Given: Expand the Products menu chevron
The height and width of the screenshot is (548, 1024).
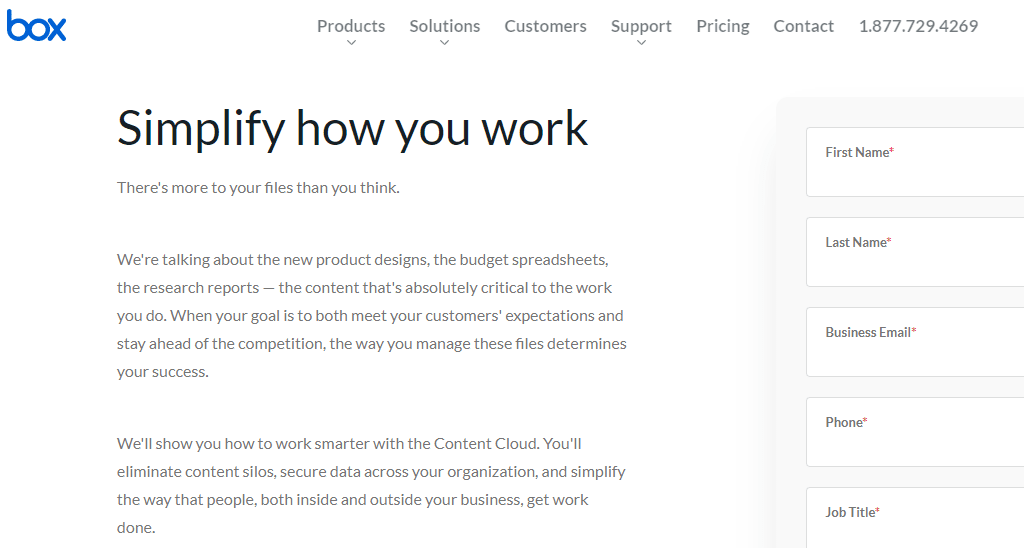Looking at the screenshot, I should tap(351, 43).
